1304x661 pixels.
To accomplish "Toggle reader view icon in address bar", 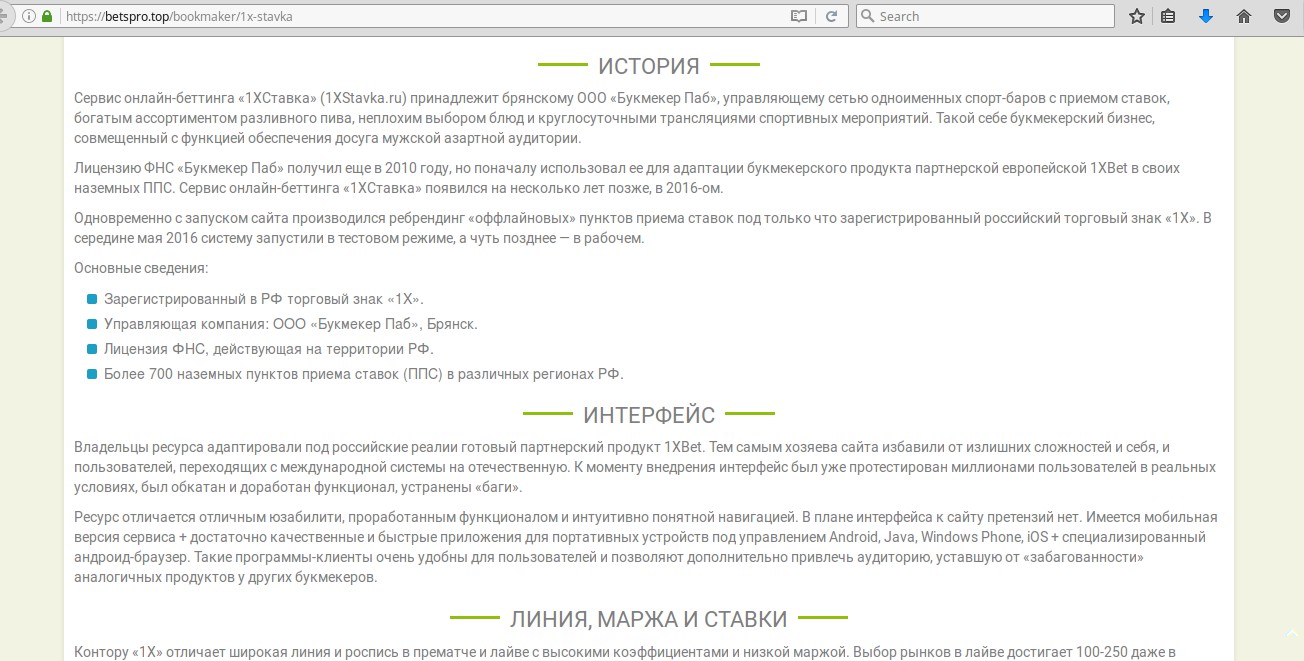I will tap(798, 16).
